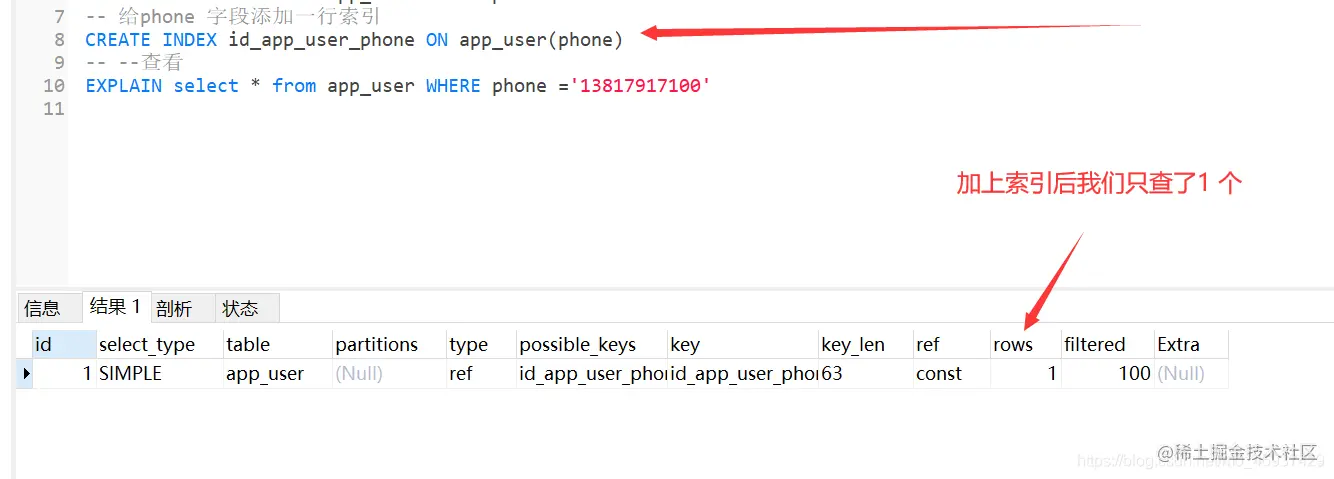Click the possible_keys column header
Image resolution: width=1334 pixels, height=479 pixels.
click(x=592, y=344)
